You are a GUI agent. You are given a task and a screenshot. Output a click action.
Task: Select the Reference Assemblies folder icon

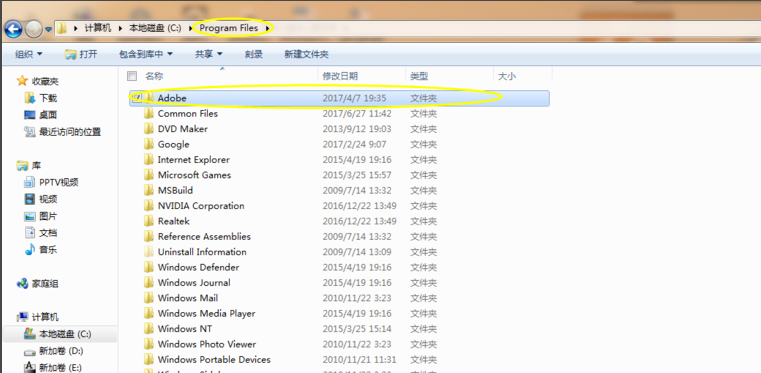click(149, 237)
